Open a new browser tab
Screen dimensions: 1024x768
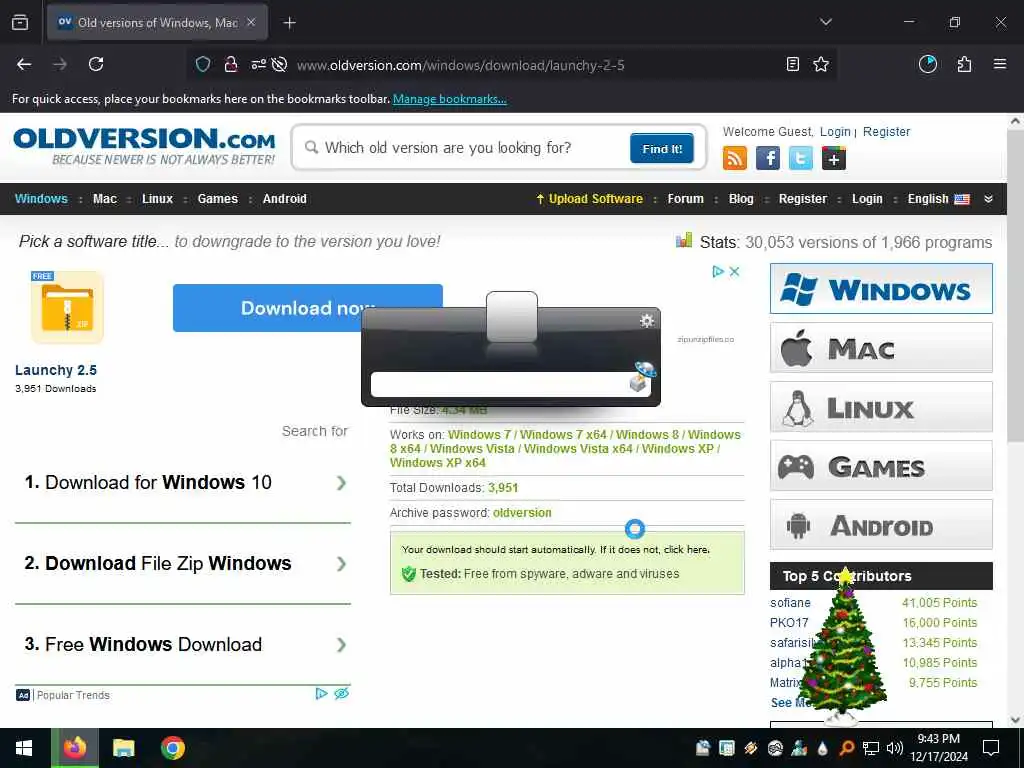click(289, 23)
